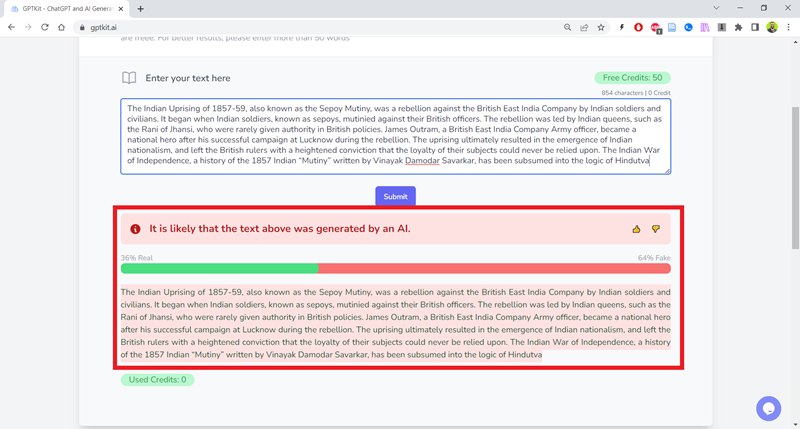Click the highlighted result paragraph text
The width and height of the screenshot is (800, 429).
click(x=395, y=323)
